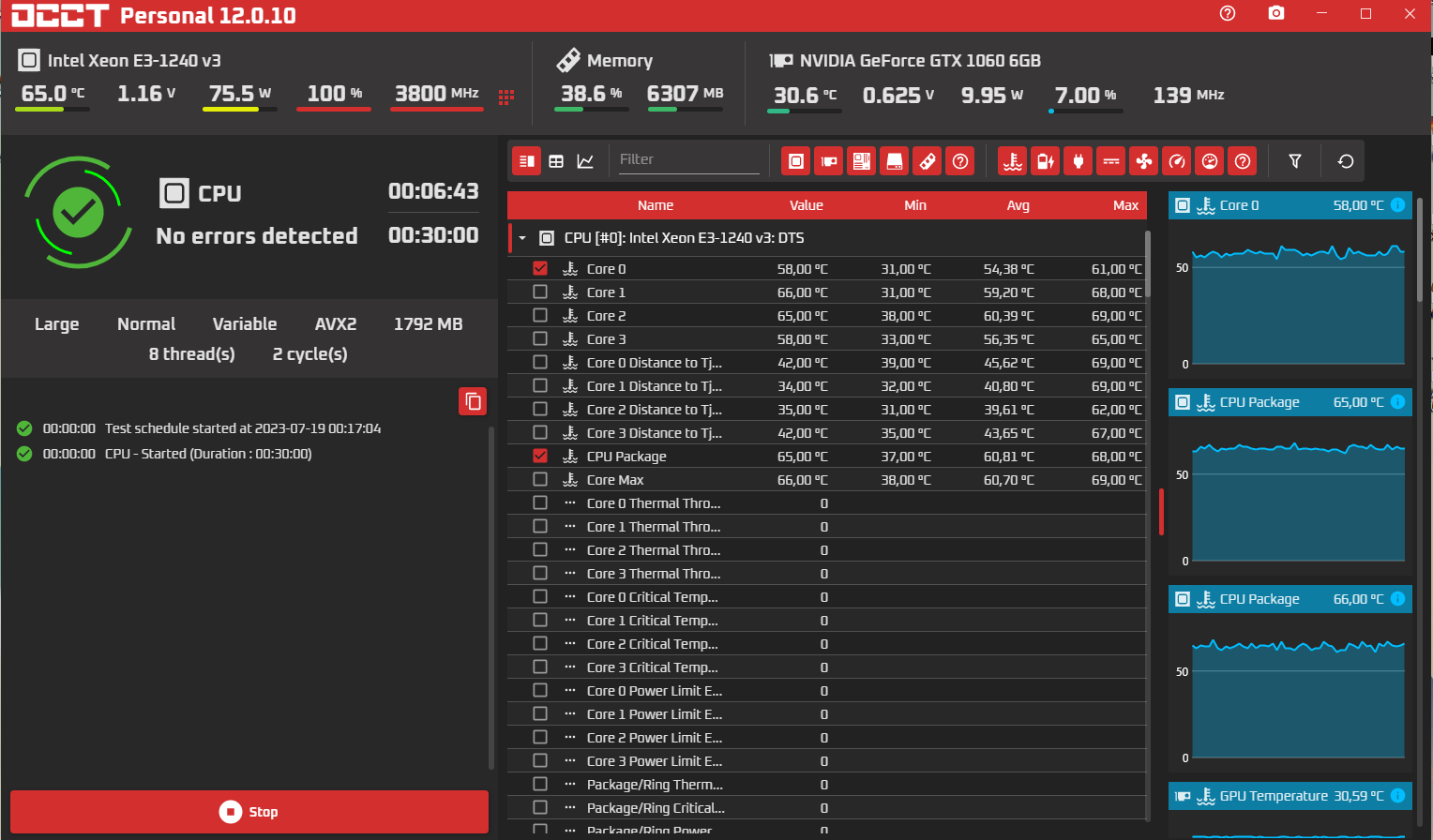
Task: Click the '2 cycle(s)' setting label
Action: [x=310, y=354]
